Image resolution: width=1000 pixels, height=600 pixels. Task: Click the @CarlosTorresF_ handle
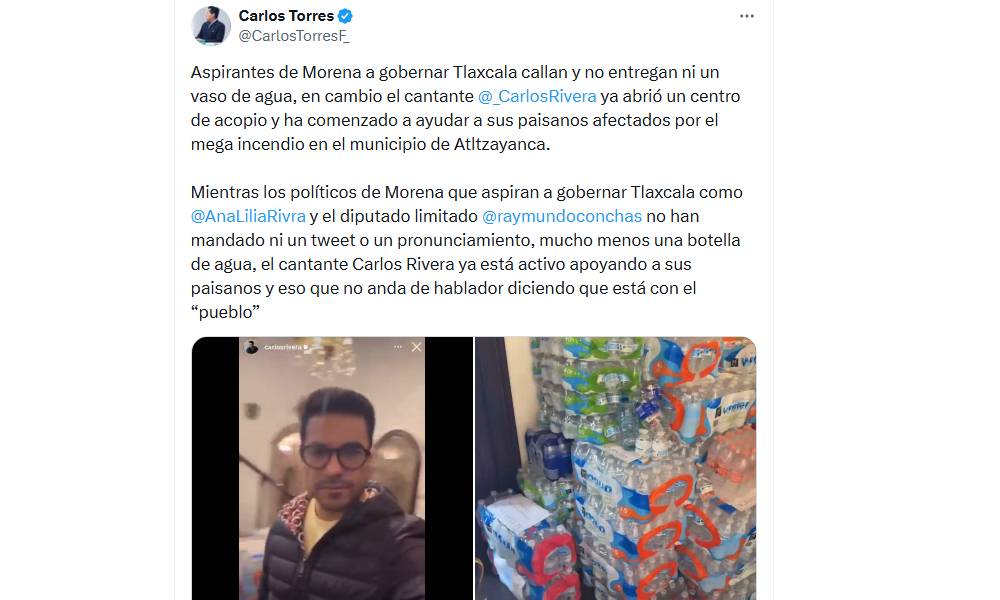point(294,36)
